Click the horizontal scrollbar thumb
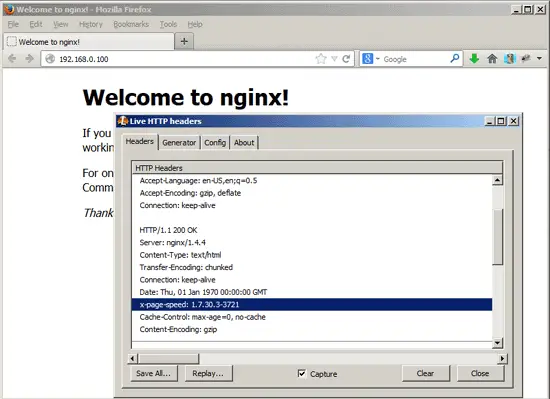 (x=168, y=358)
